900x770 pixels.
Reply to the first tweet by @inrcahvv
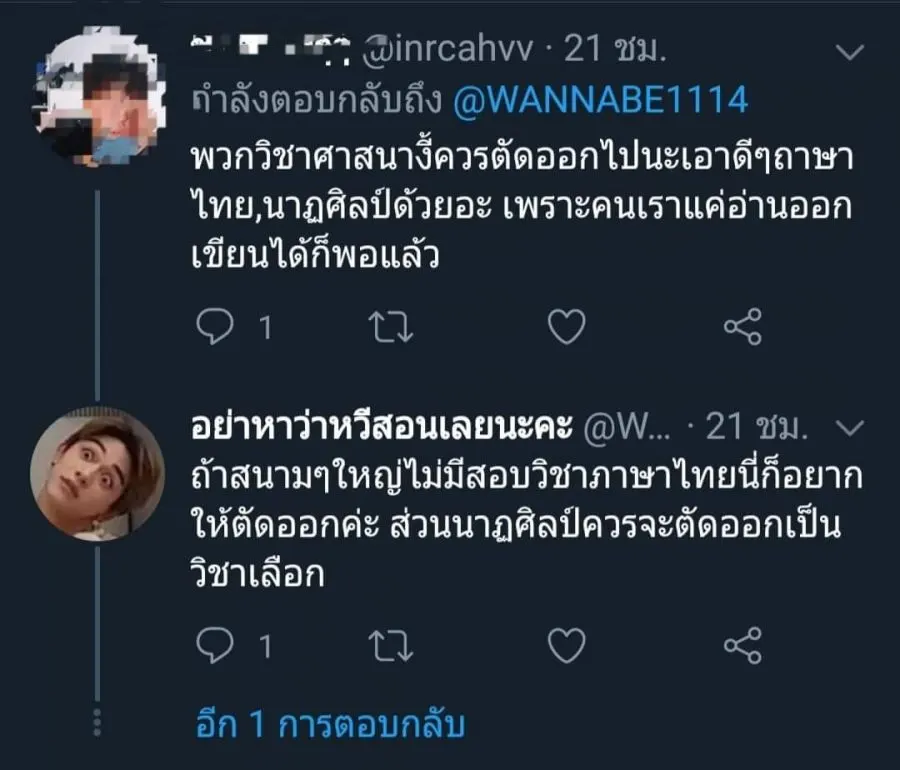point(212,327)
